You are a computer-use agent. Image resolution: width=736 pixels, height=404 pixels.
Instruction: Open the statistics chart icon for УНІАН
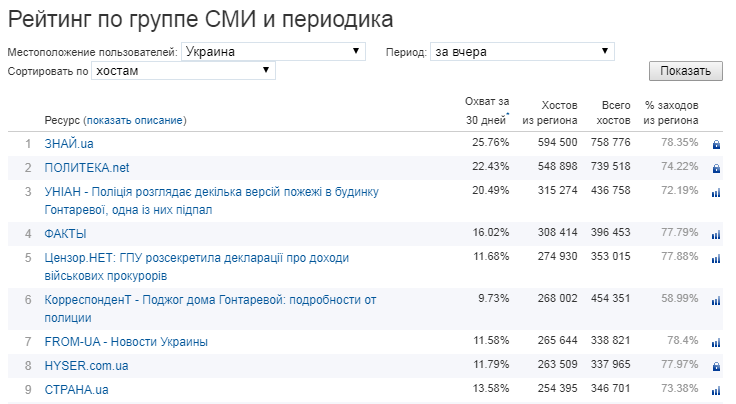[716, 193]
